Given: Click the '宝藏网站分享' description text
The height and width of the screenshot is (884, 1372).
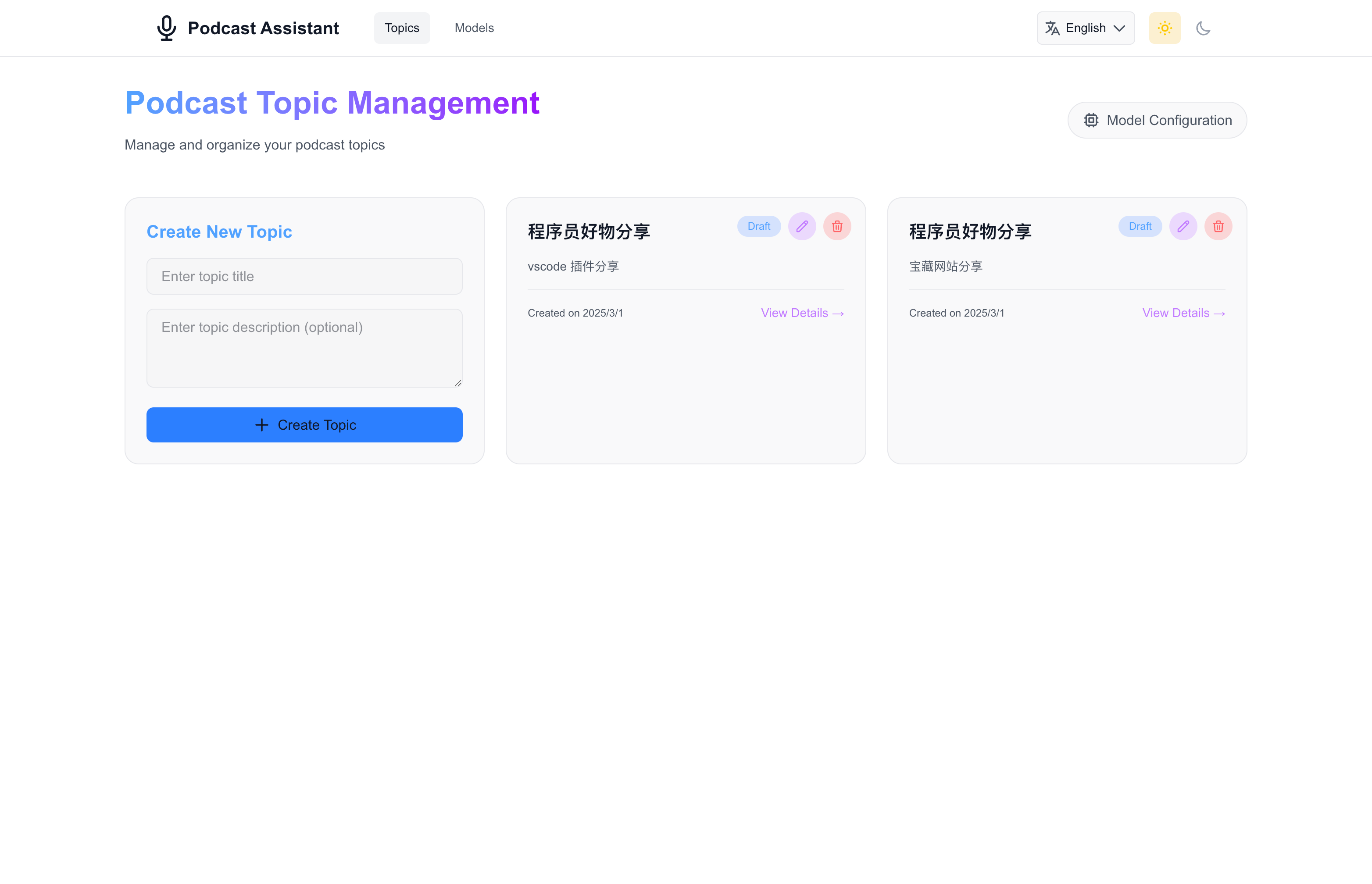Looking at the screenshot, I should pyautogui.click(x=946, y=266).
